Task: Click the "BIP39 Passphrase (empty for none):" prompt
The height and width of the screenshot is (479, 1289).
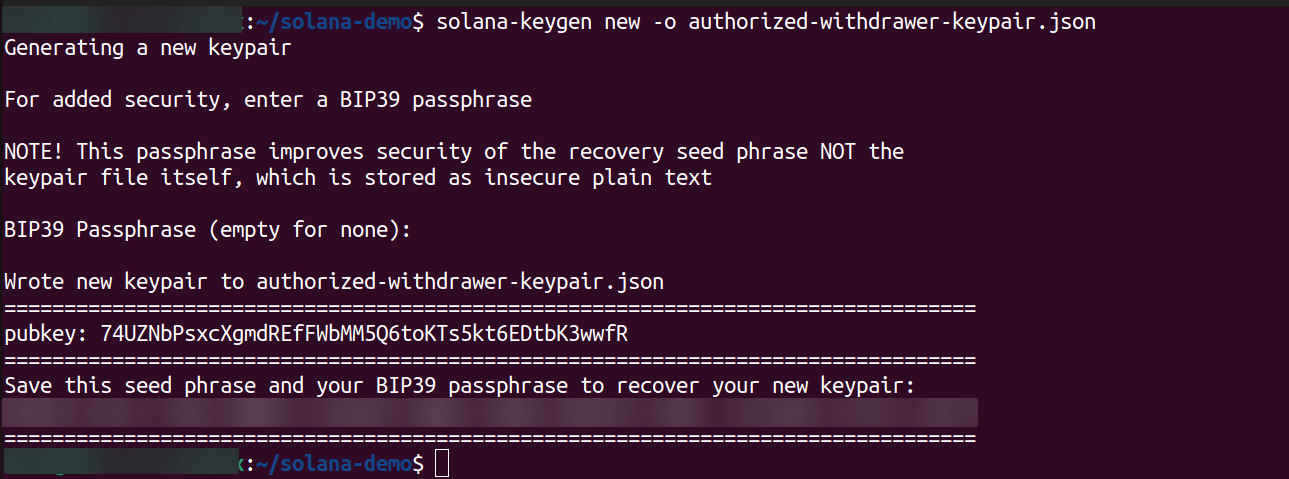Action: tap(208, 230)
